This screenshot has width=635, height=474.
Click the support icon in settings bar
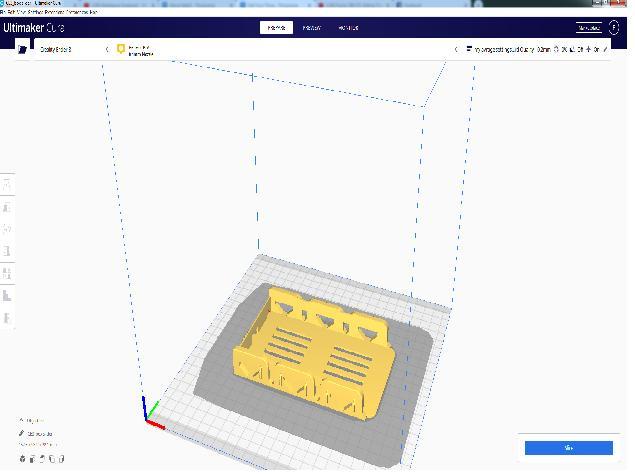tap(572, 49)
